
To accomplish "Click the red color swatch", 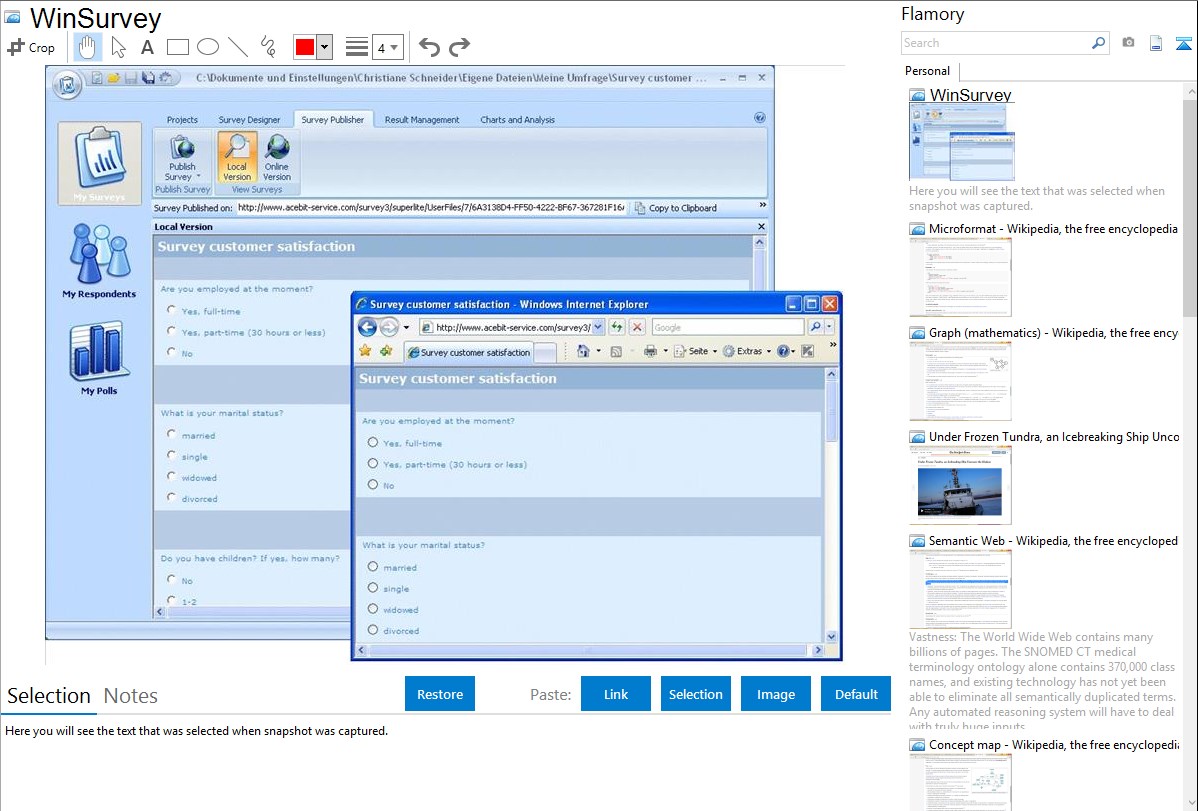I will (x=305, y=47).
